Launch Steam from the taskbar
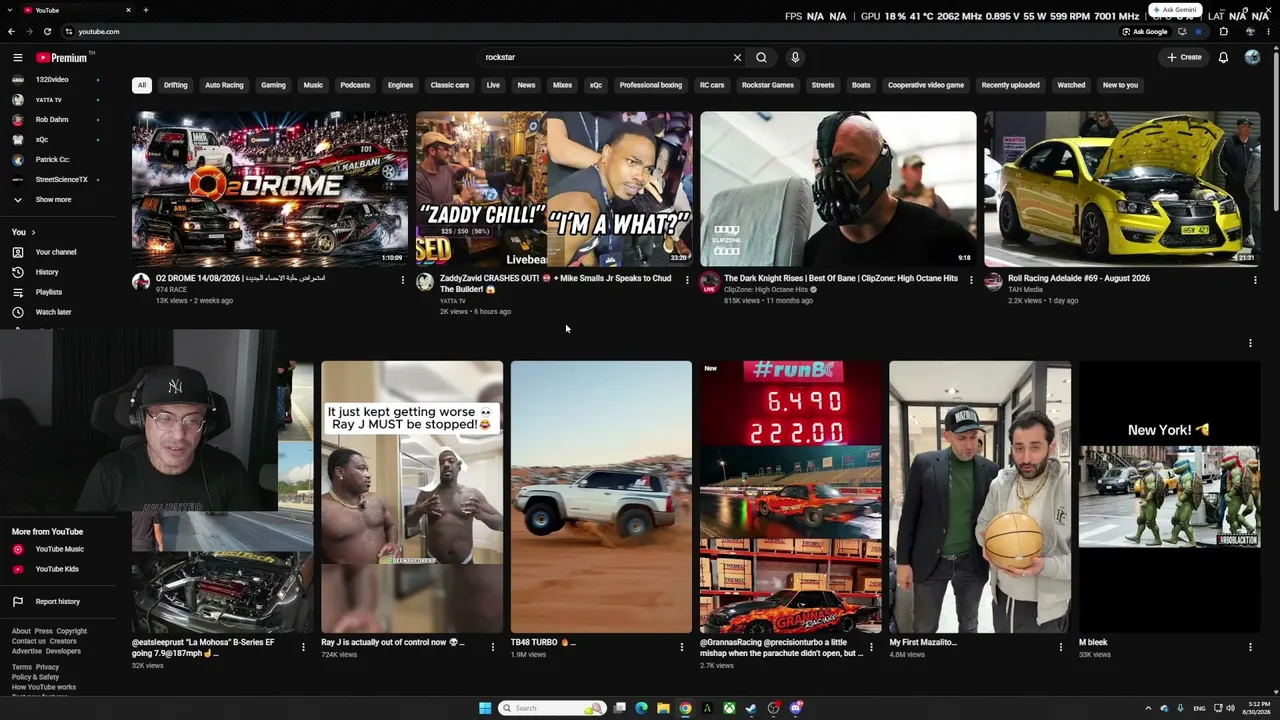Image resolution: width=1280 pixels, height=720 pixels. pyautogui.click(x=751, y=708)
